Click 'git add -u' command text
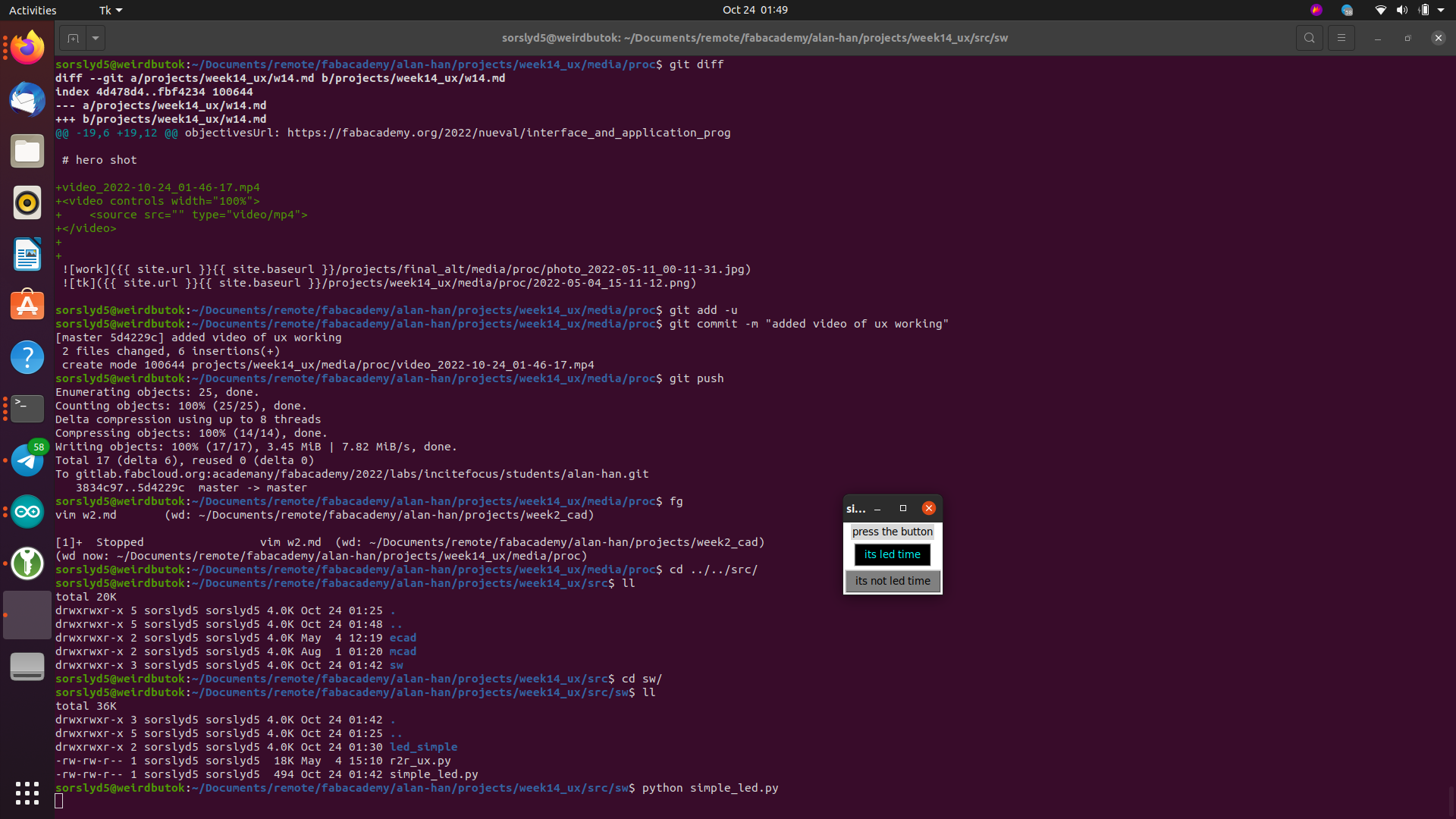 [x=703, y=310]
